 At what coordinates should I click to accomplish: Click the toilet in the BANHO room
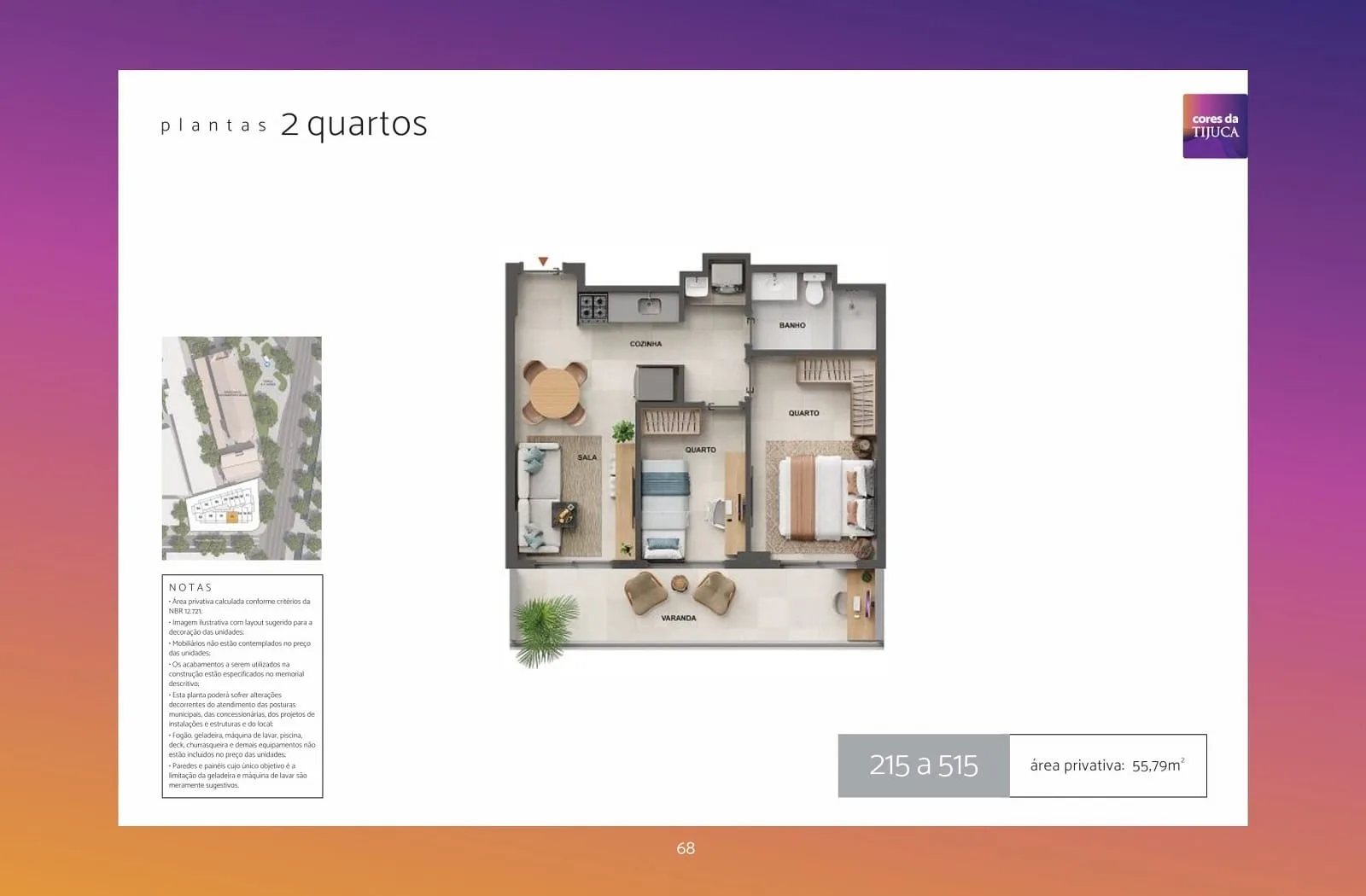pyautogui.click(x=814, y=289)
